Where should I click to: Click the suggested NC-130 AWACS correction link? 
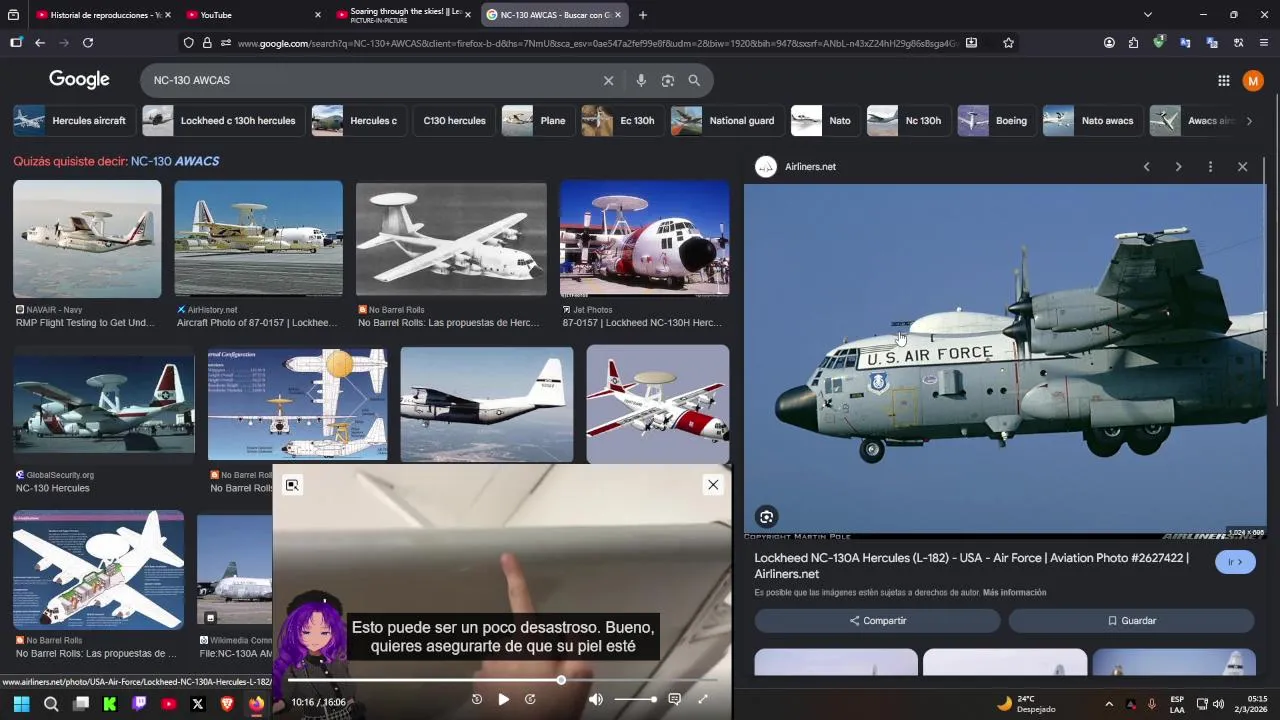(175, 161)
